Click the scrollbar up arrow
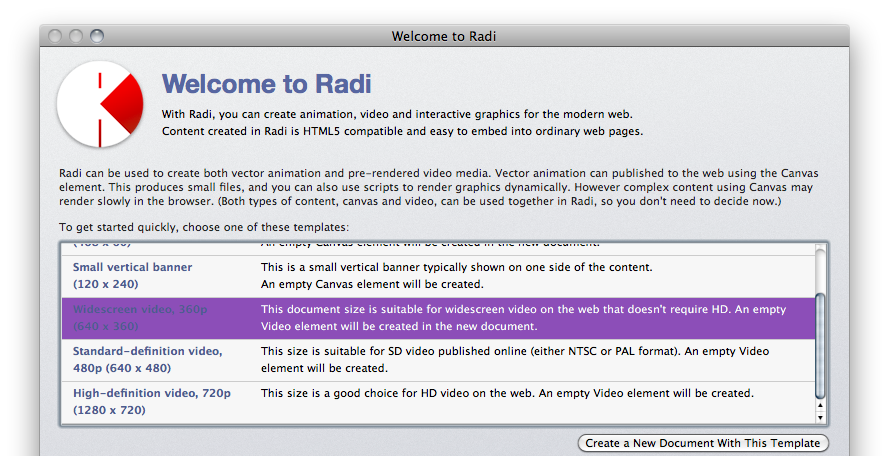The height and width of the screenshot is (456, 889). coord(820,406)
